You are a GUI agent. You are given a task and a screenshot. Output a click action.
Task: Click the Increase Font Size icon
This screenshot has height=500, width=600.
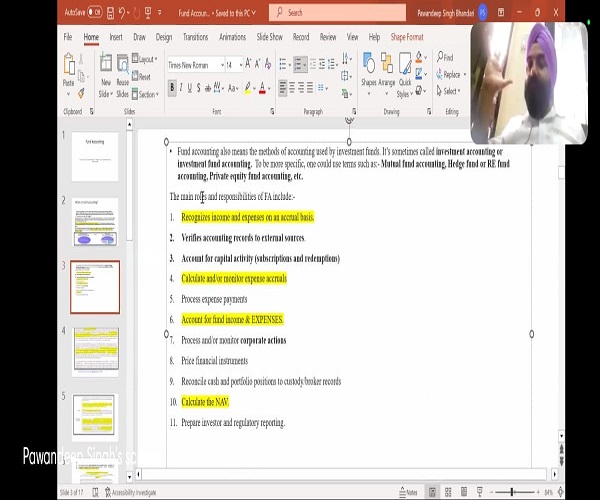(248, 64)
